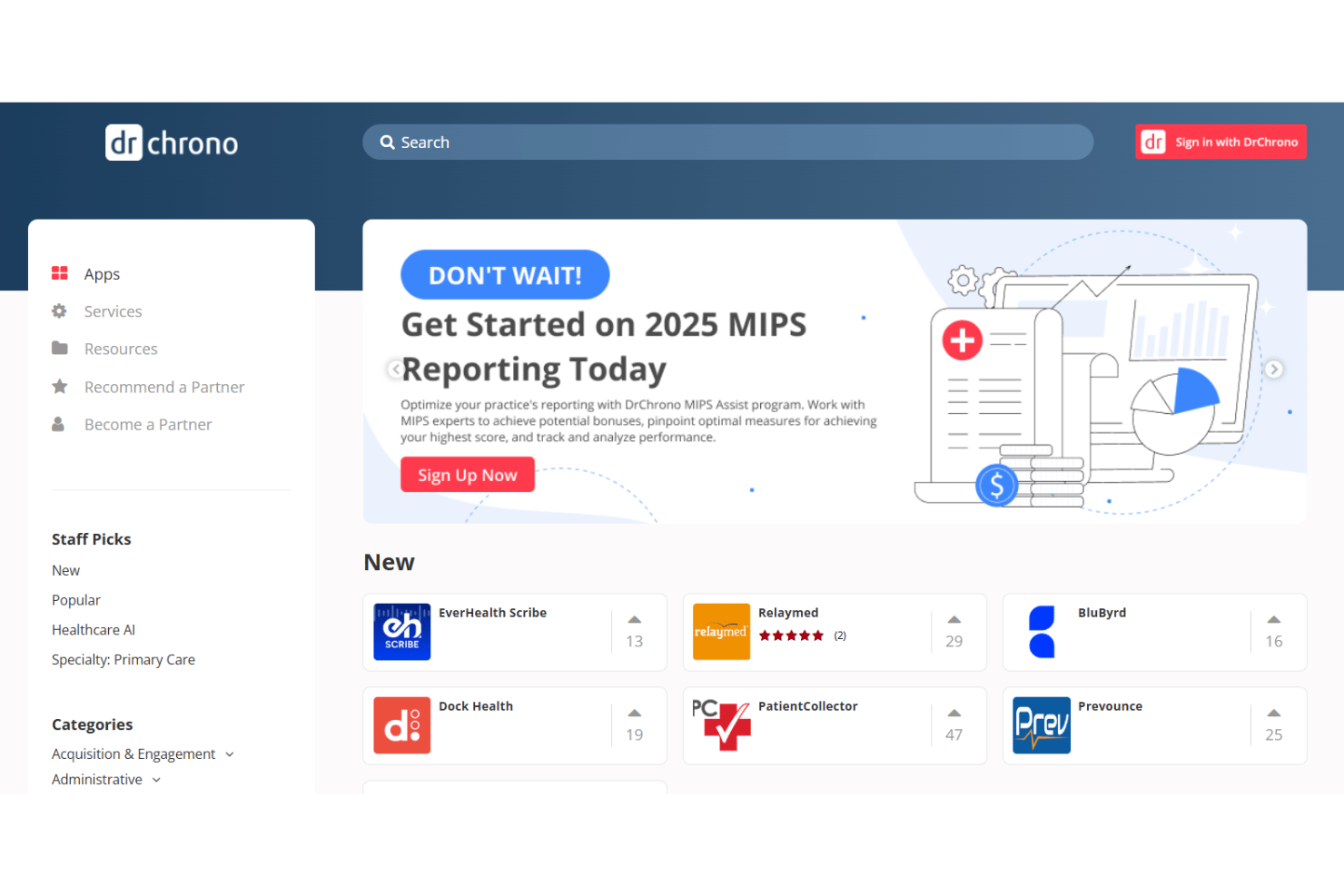
Task: Open the Relaymed app icon
Action: pos(722,632)
